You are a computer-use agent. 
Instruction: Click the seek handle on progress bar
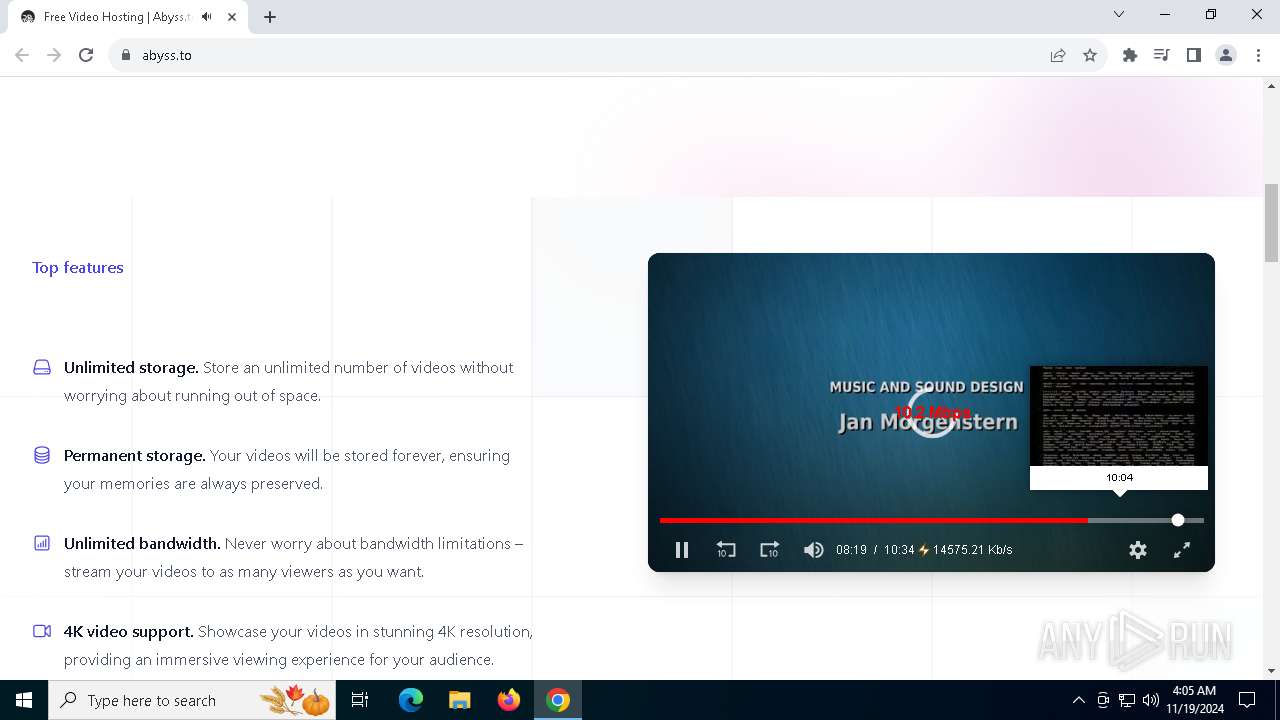point(1178,520)
